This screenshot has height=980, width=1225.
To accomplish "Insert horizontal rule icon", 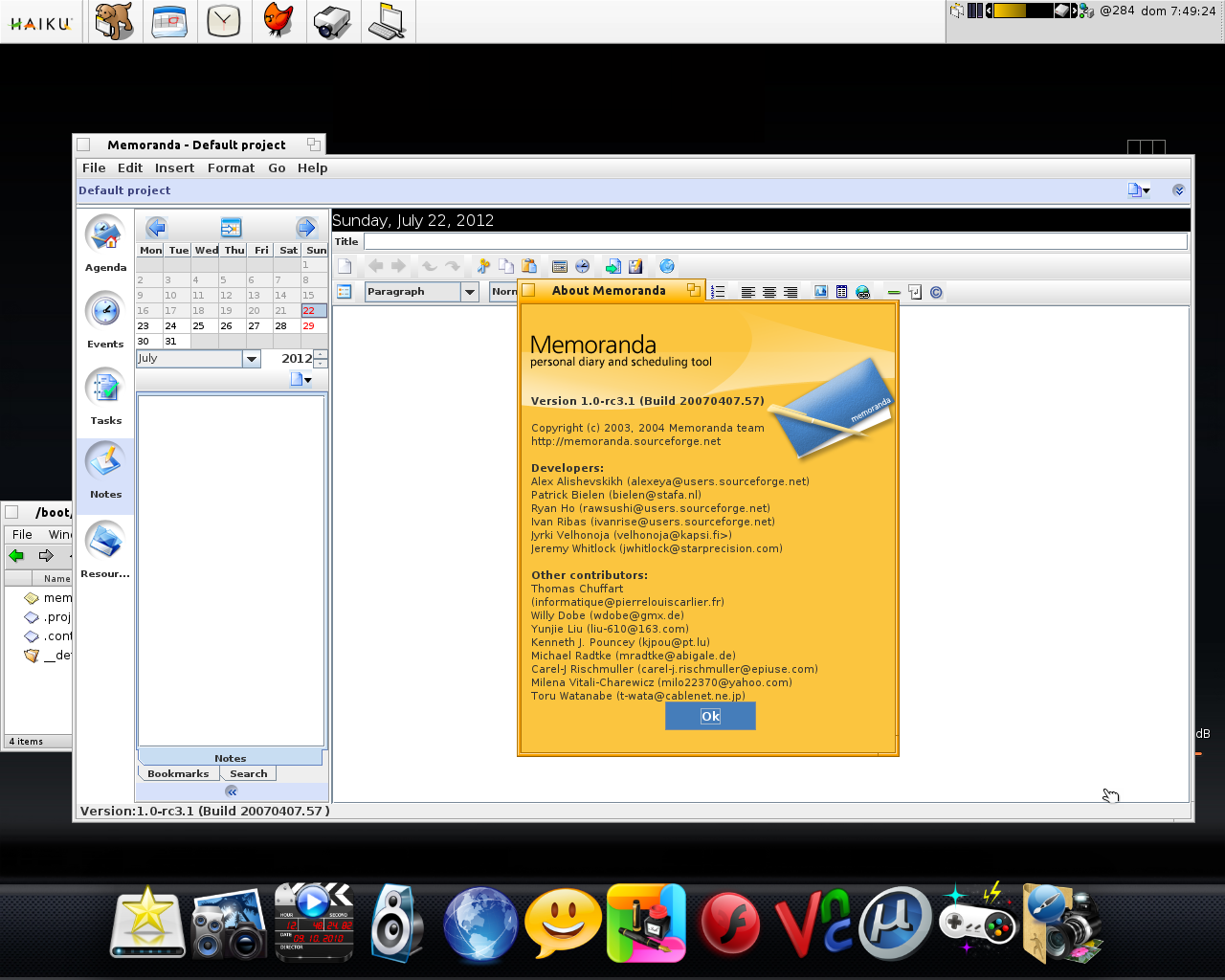I will coord(894,292).
